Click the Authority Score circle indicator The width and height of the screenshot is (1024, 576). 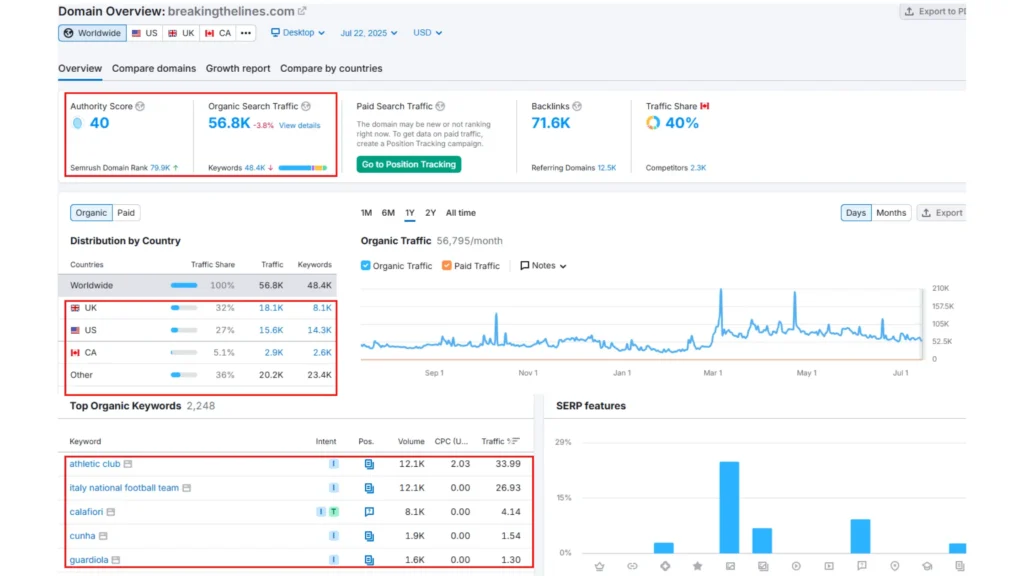point(78,123)
